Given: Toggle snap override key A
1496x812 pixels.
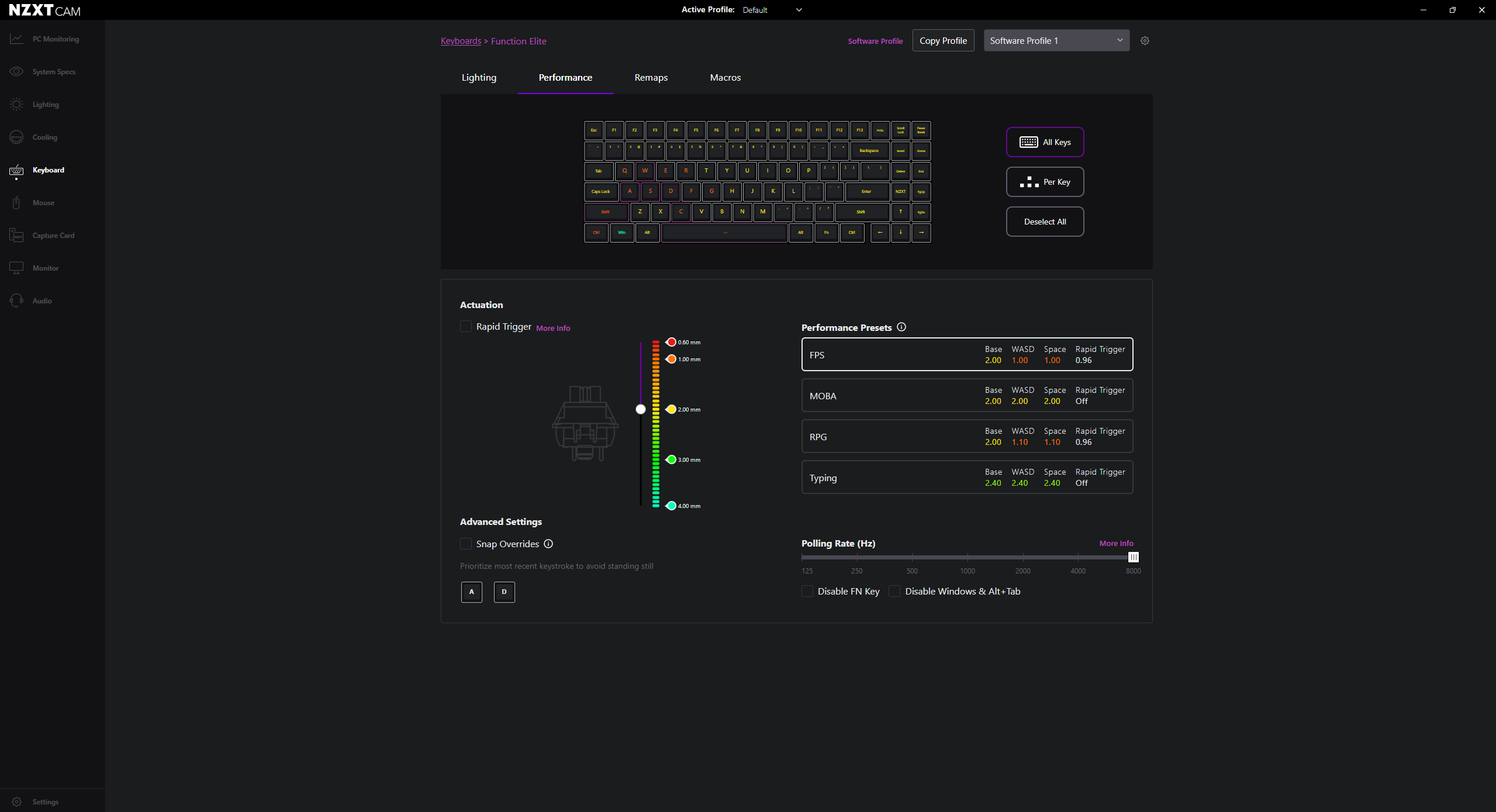Looking at the screenshot, I should (472, 592).
